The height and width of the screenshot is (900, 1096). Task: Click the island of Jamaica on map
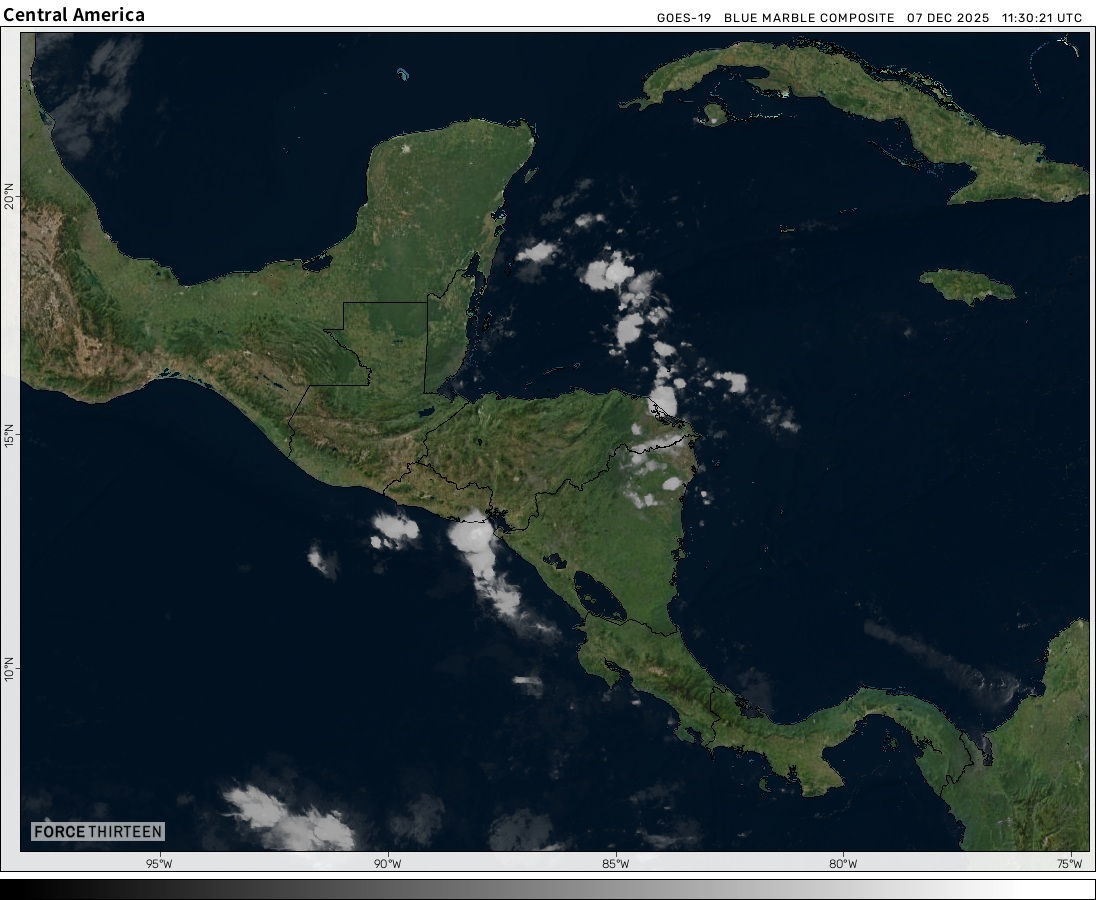966,286
